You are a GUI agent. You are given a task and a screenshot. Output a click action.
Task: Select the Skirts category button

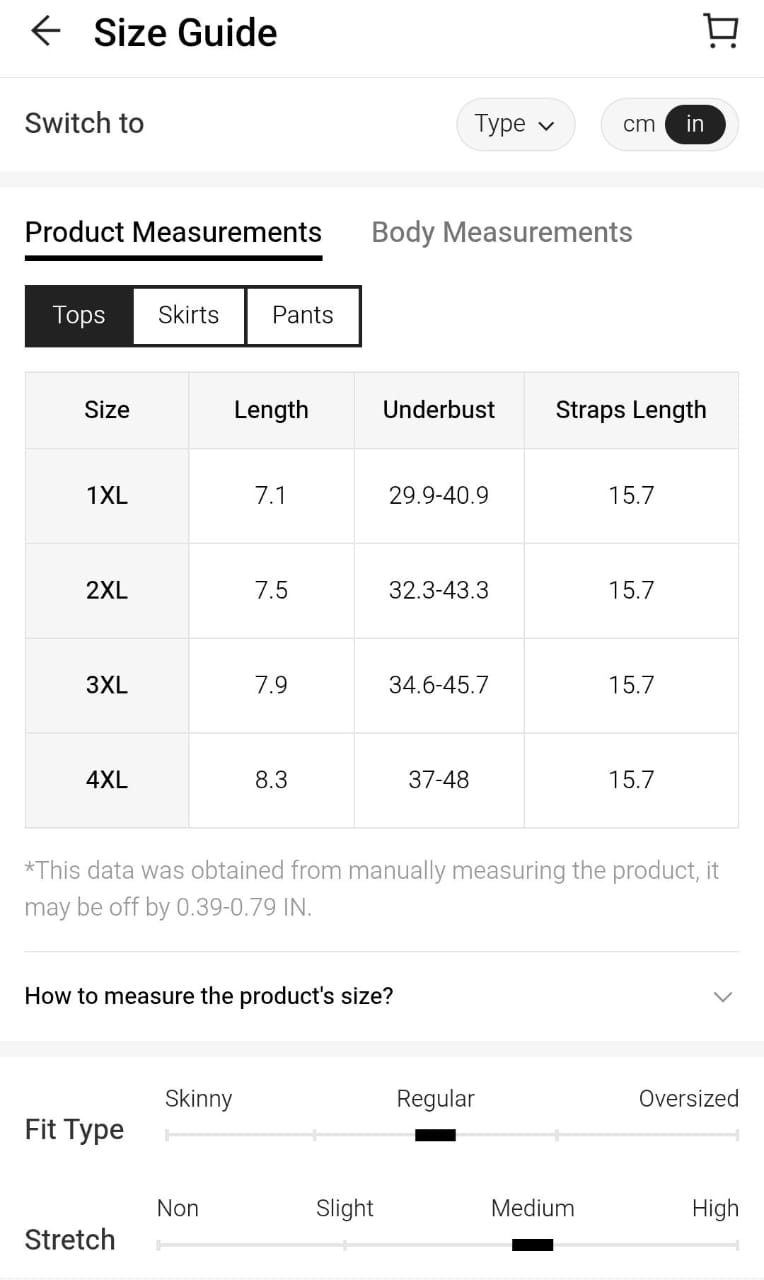click(188, 315)
